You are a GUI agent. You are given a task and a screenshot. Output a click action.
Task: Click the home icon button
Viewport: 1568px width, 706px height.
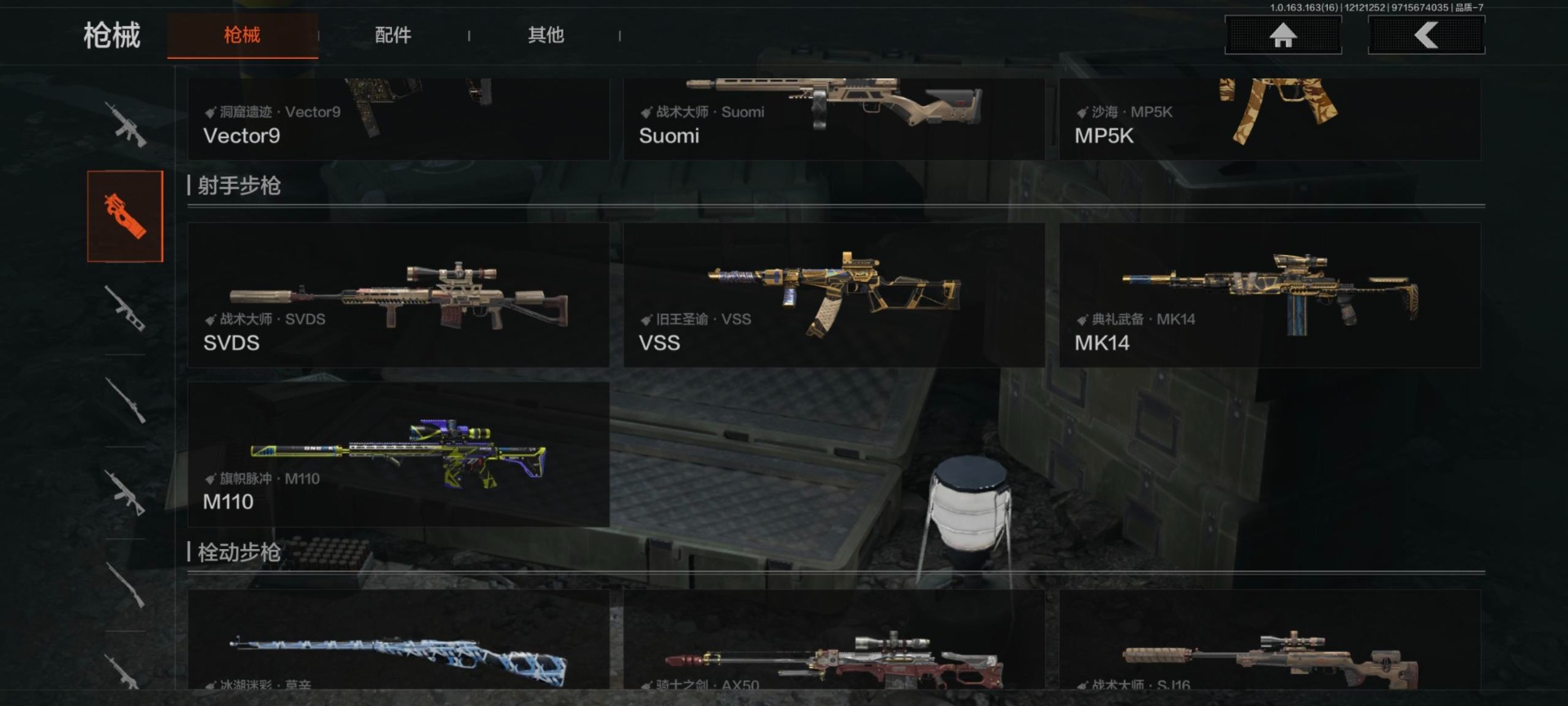[x=1283, y=35]
